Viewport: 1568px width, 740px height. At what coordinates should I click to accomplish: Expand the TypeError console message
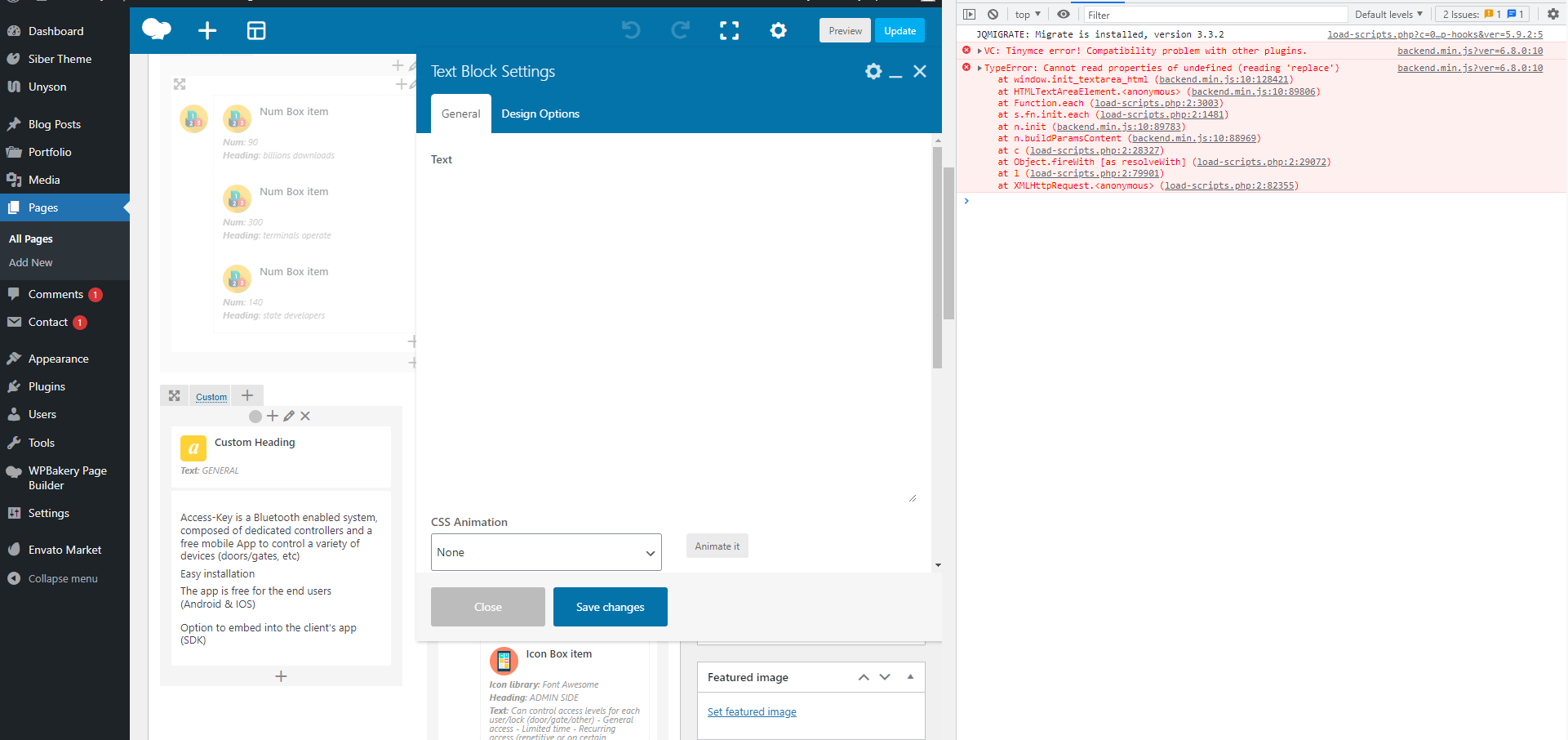pos(979,68)
